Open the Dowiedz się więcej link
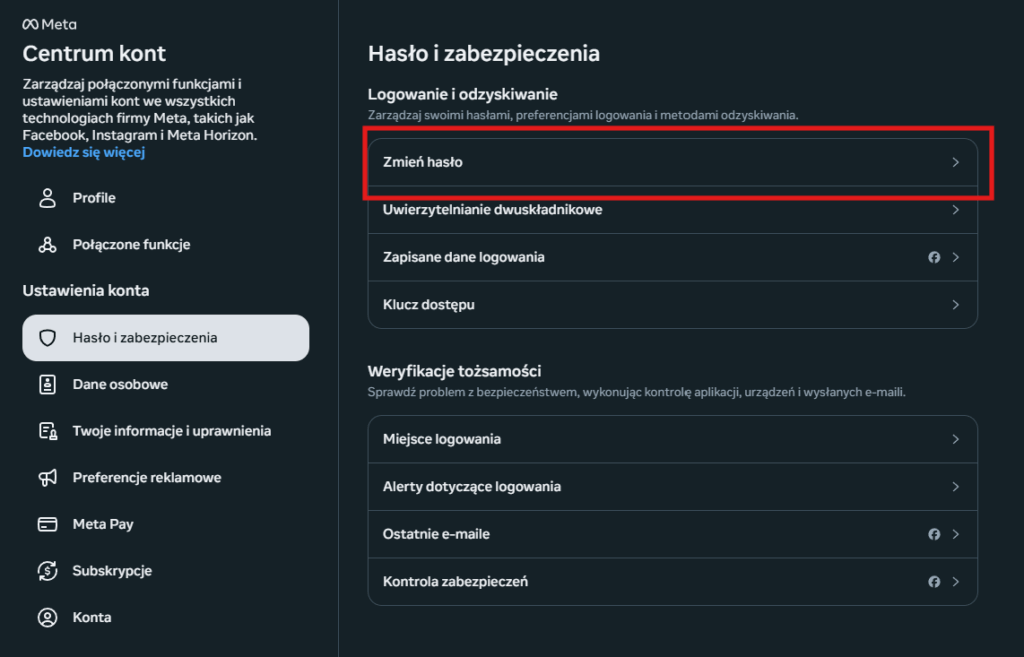This screenshot has width=1024, height=657. click(x=83, y=153)
